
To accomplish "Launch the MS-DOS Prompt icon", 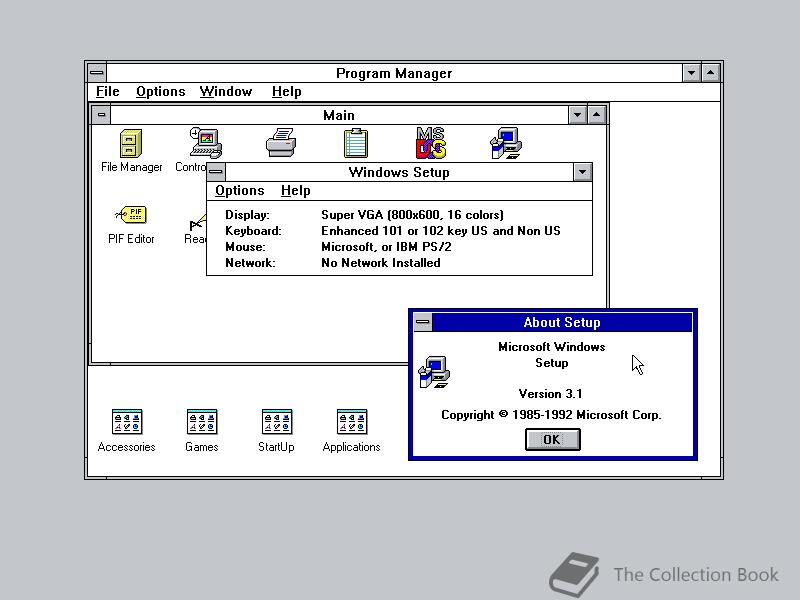I will (431, 143).
